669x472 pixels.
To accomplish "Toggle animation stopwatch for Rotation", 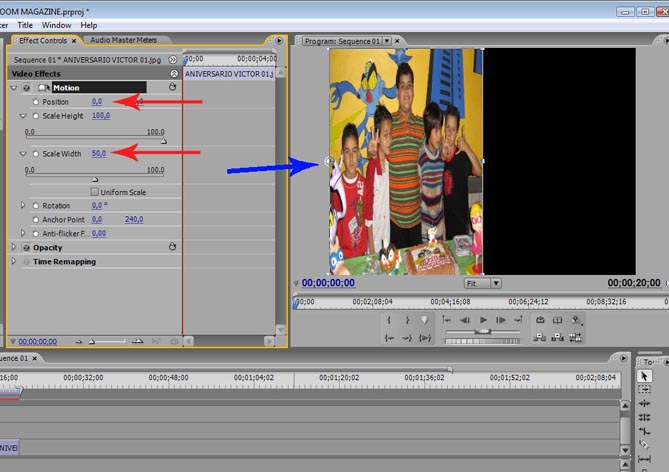I will click(x=36, y=206).
